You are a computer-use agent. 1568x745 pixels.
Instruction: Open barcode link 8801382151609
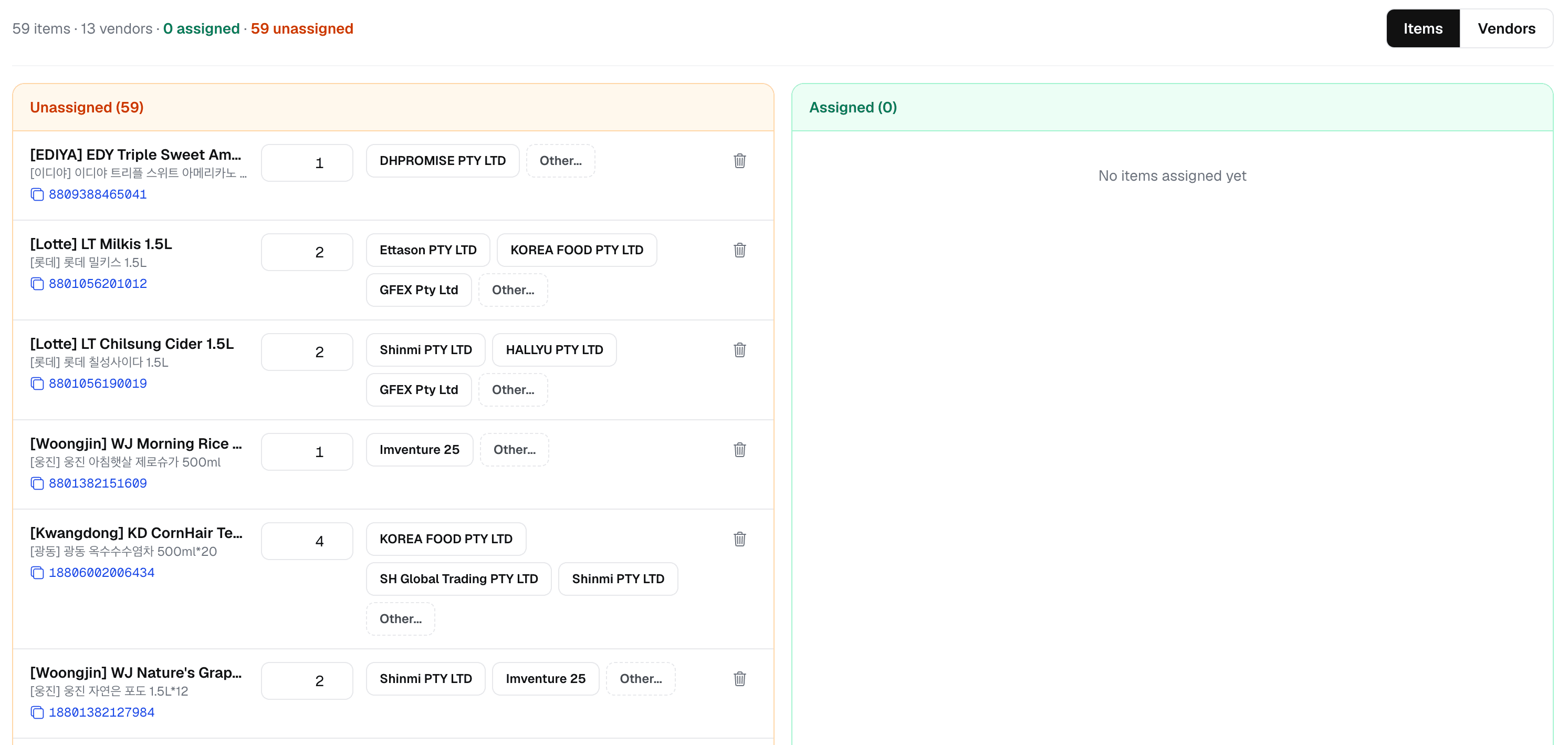97,484
